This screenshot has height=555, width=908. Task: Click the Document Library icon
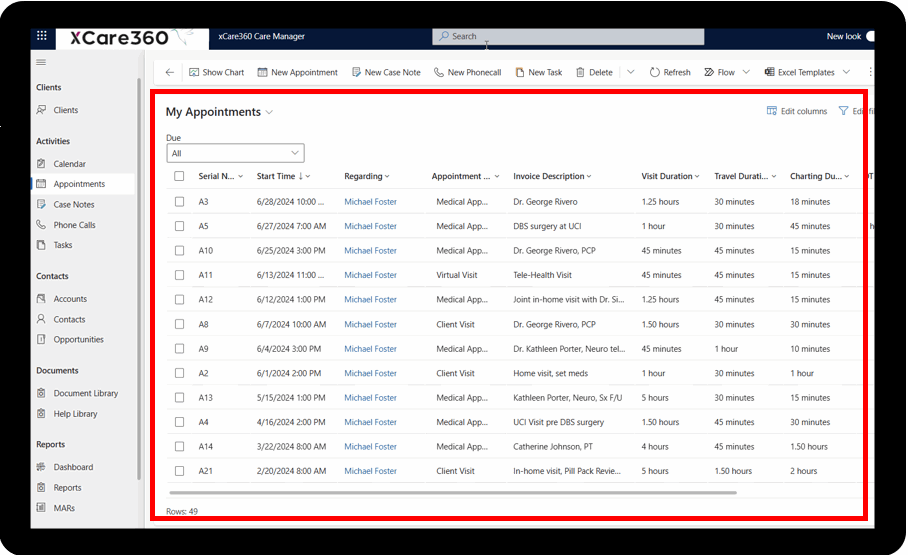click(41, 393)
